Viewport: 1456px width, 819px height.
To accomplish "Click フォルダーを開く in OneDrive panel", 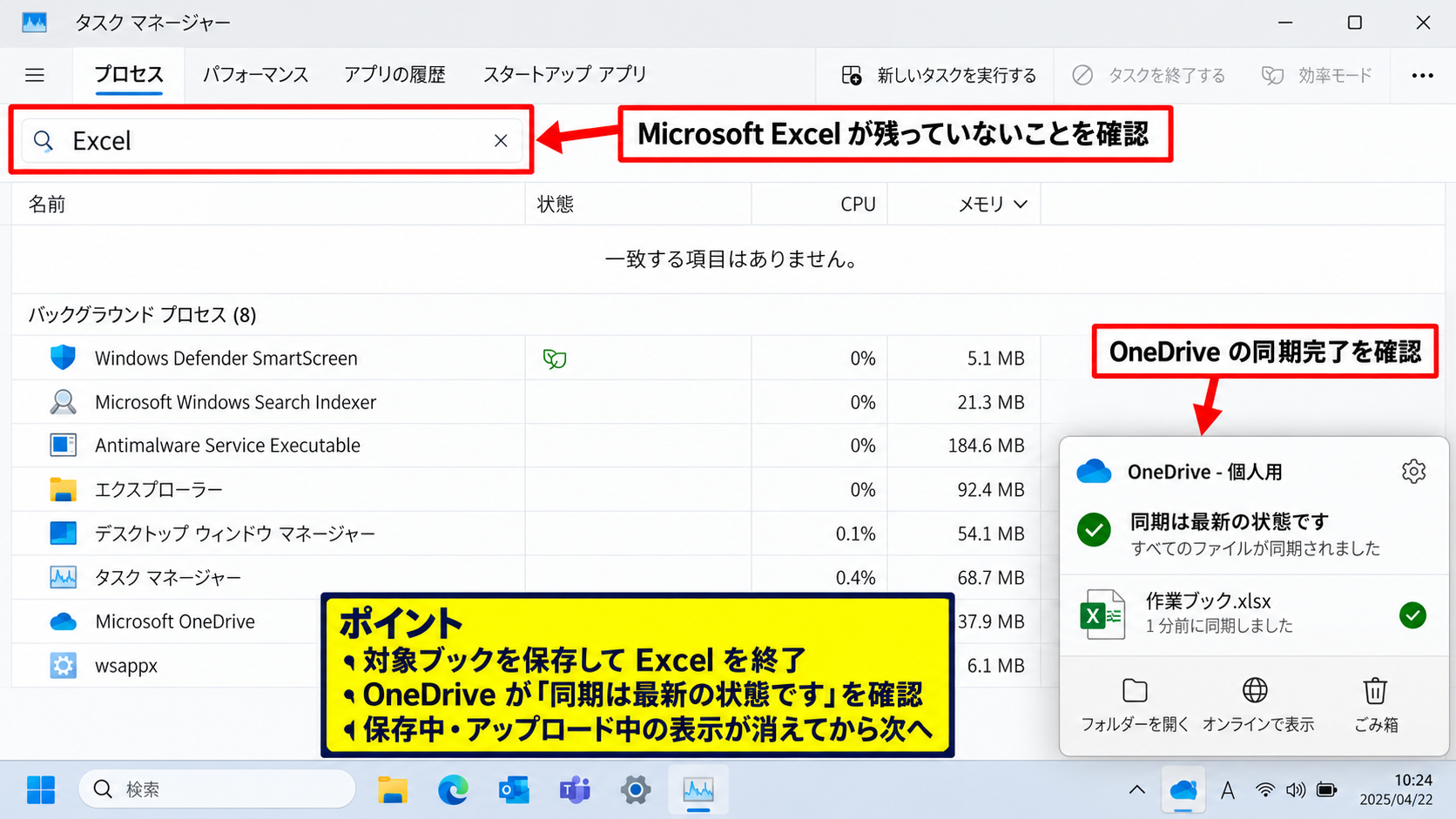I will [x=1135, y=706].
